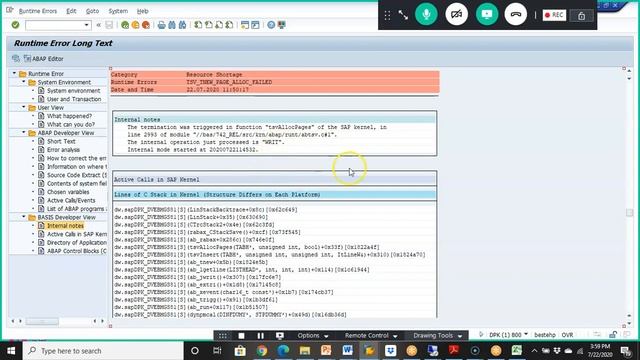The width and height of the screenshot is (640, 360).
Task: Click the blue Help icon
Action: [271, 25]
